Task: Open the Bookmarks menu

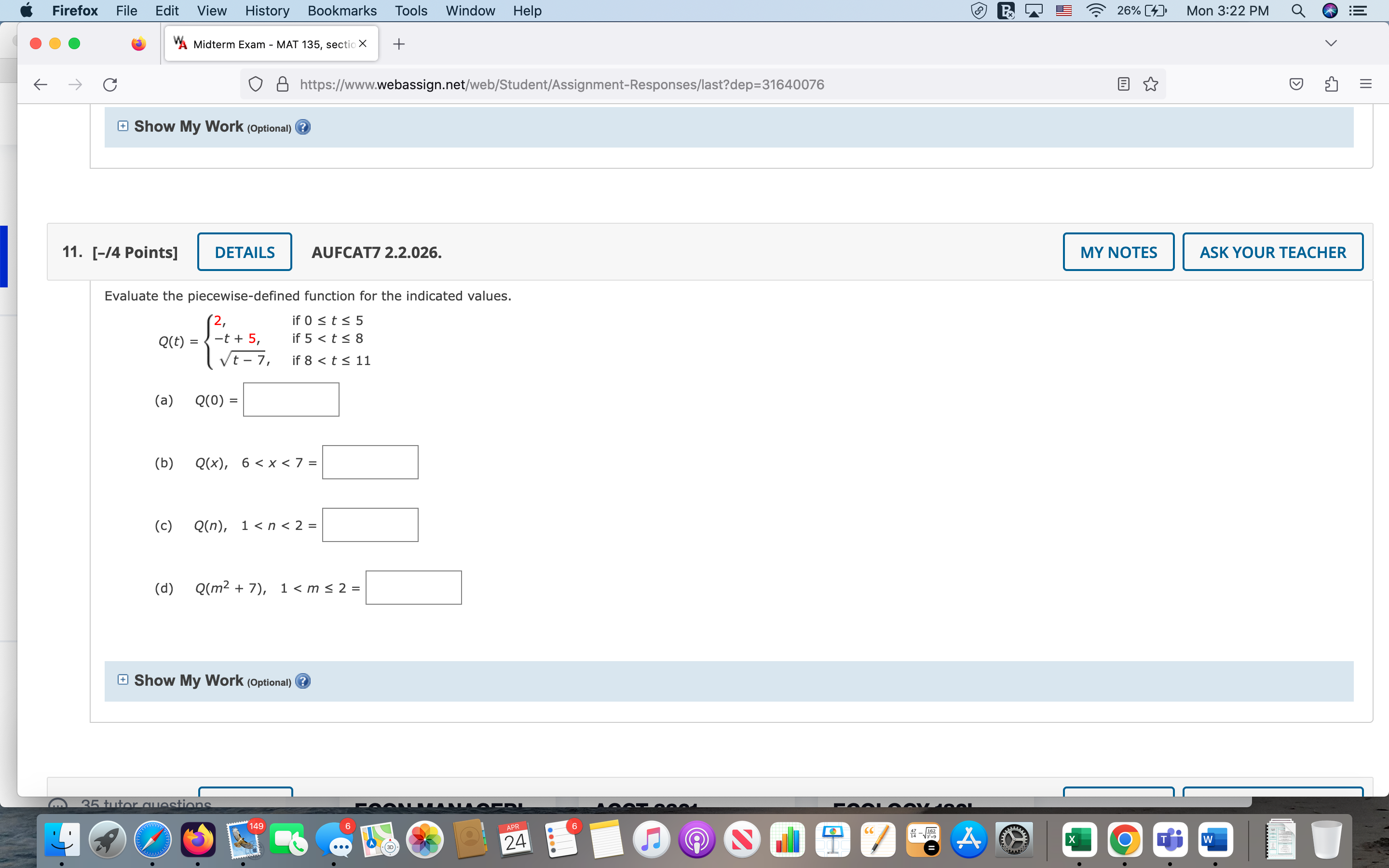Action: 341,10
